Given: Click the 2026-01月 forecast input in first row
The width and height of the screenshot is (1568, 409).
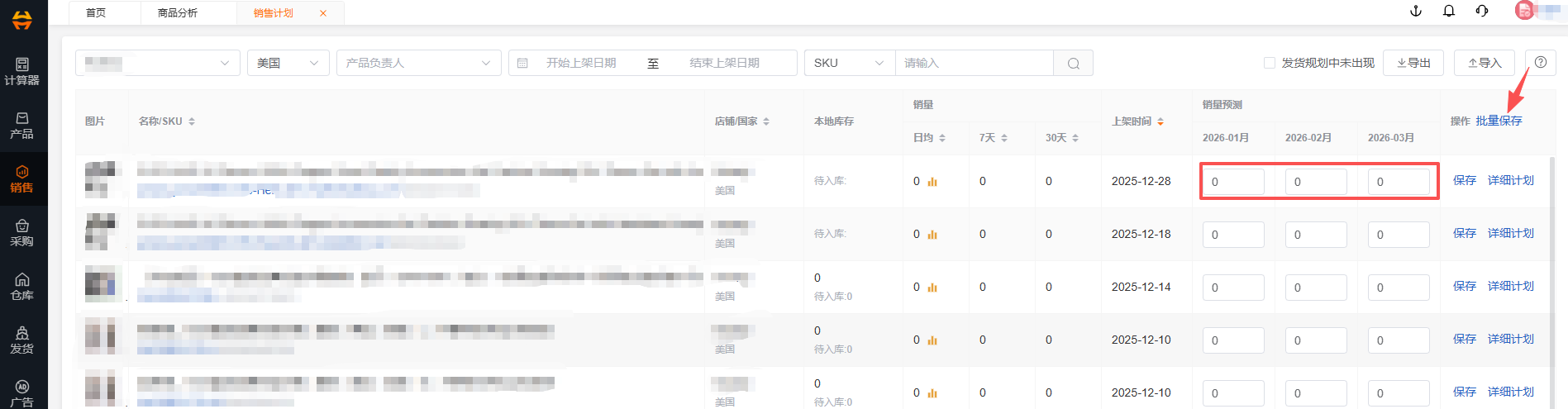Looking at the screenshot, I should (1233, 182).
